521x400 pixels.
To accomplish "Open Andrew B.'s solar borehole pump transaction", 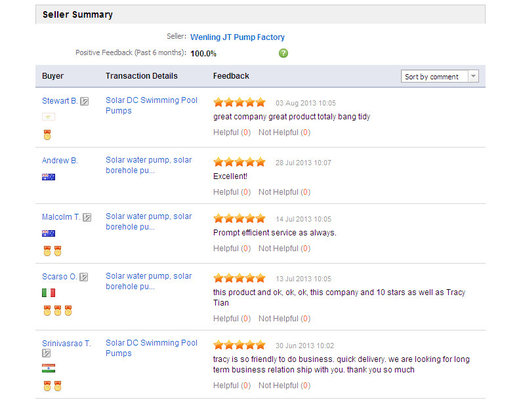I will pos(149,165).
